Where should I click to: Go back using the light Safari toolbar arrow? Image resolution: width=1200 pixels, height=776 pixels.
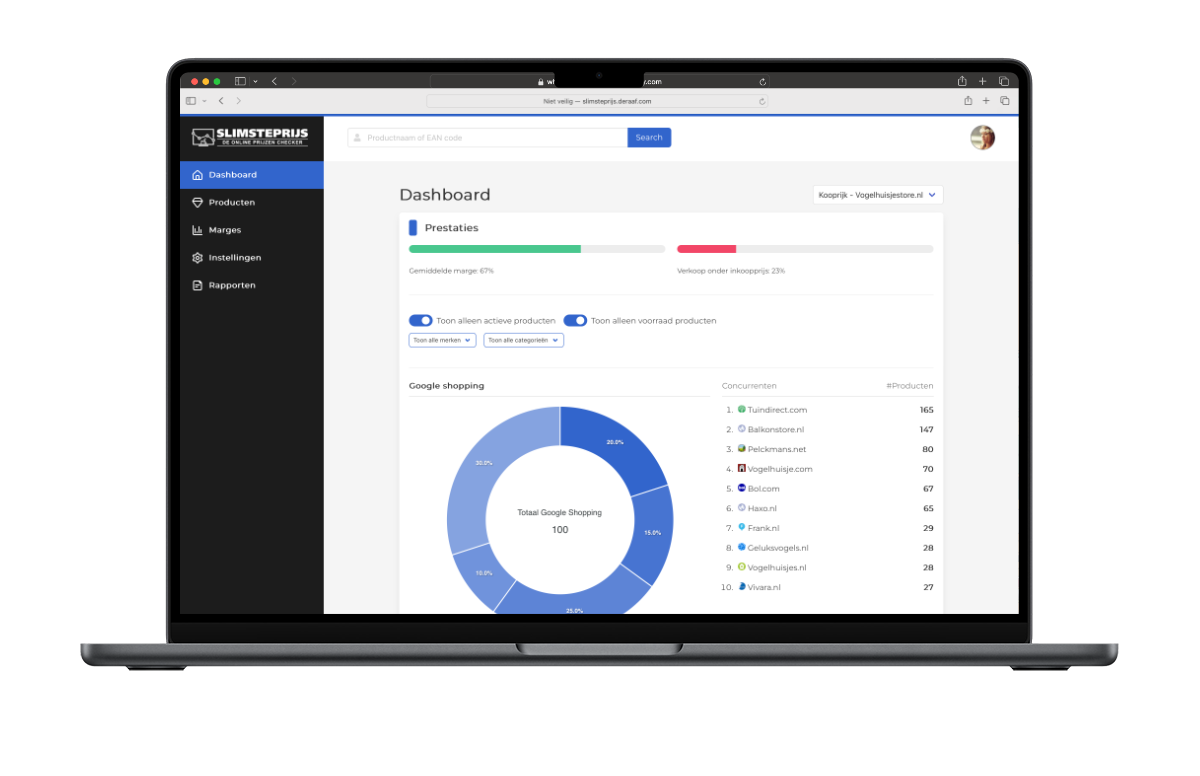(x=221, y=101)
